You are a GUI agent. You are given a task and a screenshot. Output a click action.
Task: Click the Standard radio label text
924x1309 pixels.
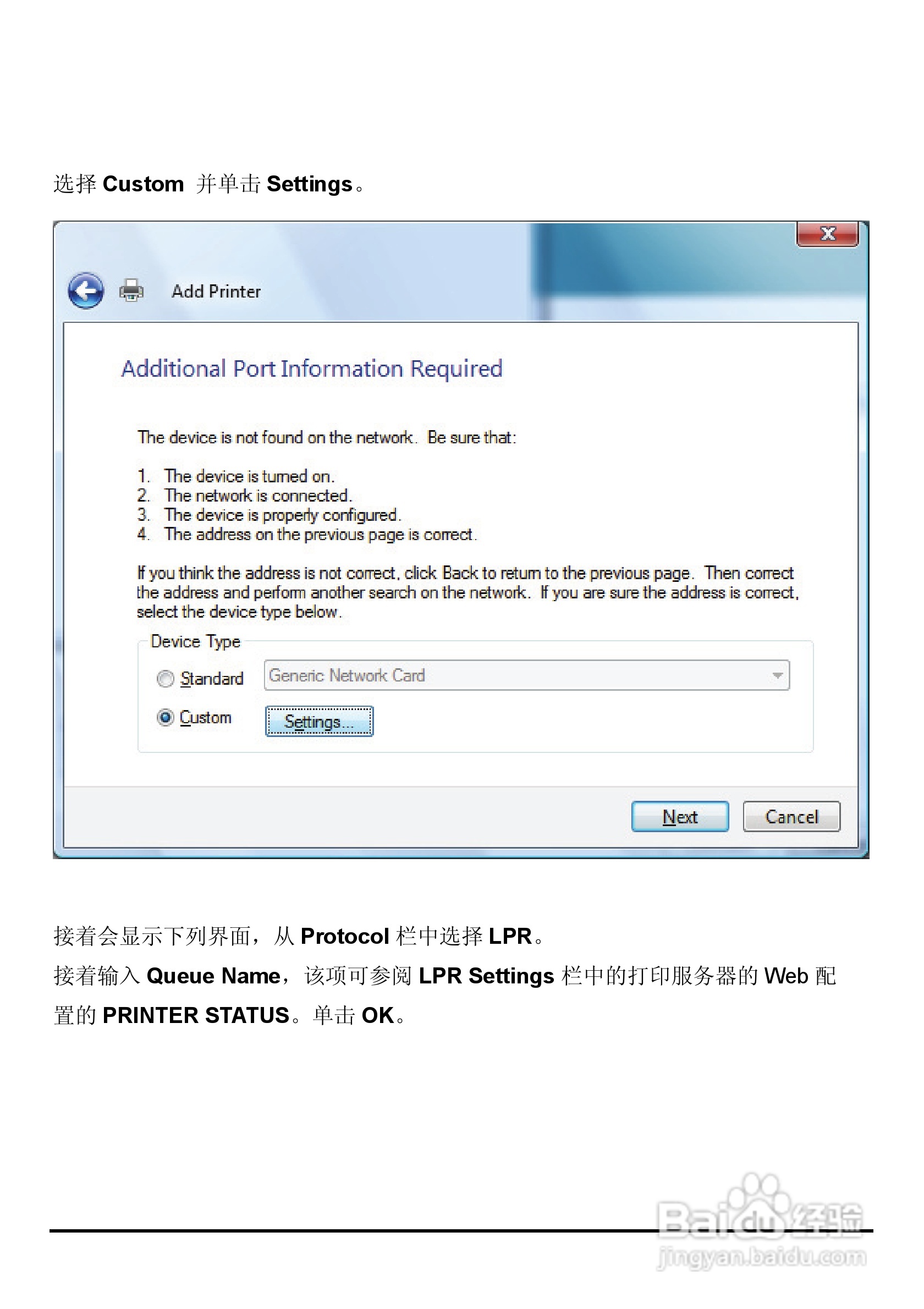pyautogui.click(x=212, y=679)
